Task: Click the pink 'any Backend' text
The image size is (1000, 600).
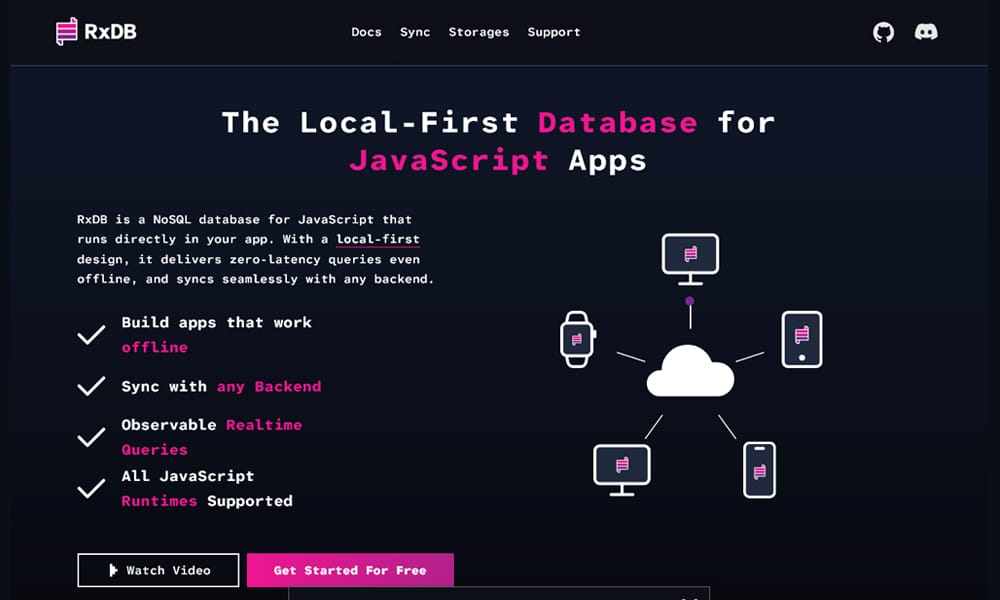Action: [269, 386]
